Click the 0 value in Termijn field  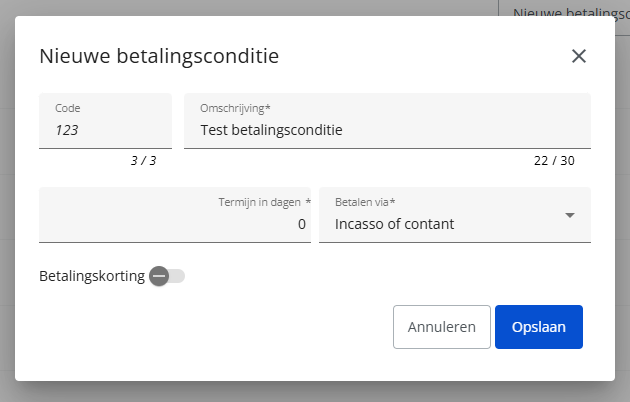click(302, 224)
